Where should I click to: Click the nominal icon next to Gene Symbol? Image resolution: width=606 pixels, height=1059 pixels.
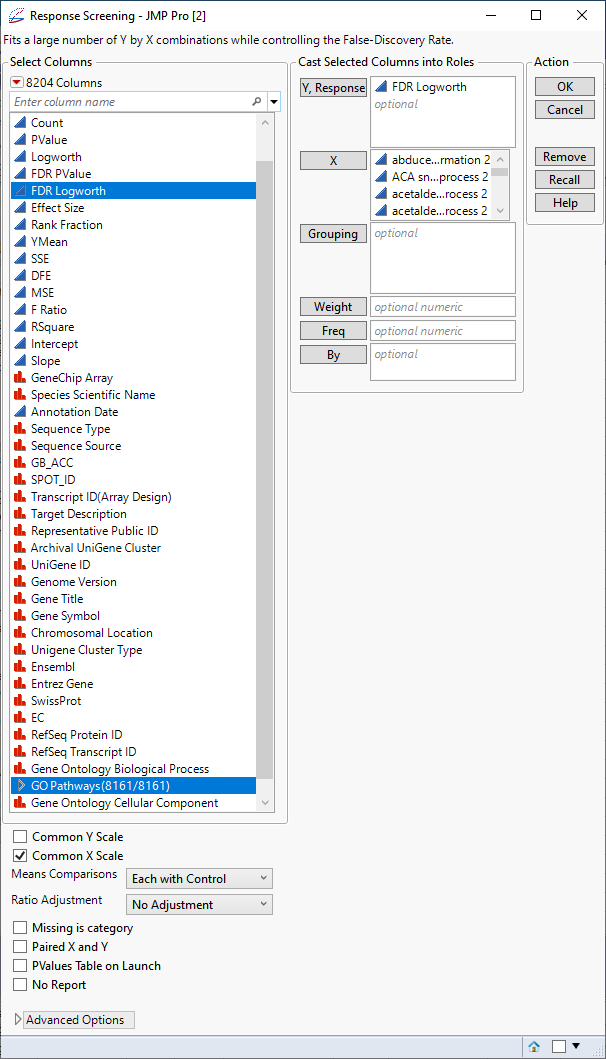20,616
